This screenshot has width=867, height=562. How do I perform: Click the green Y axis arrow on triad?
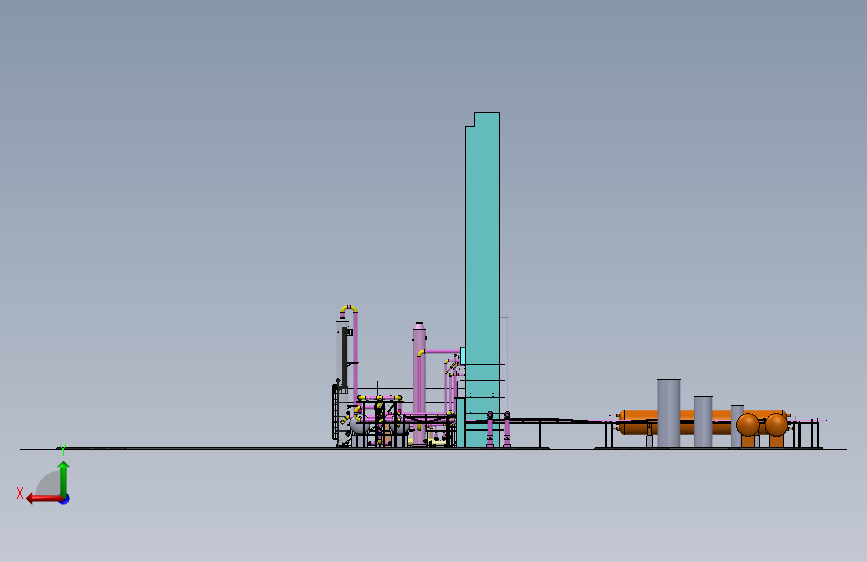click(64, 478)
